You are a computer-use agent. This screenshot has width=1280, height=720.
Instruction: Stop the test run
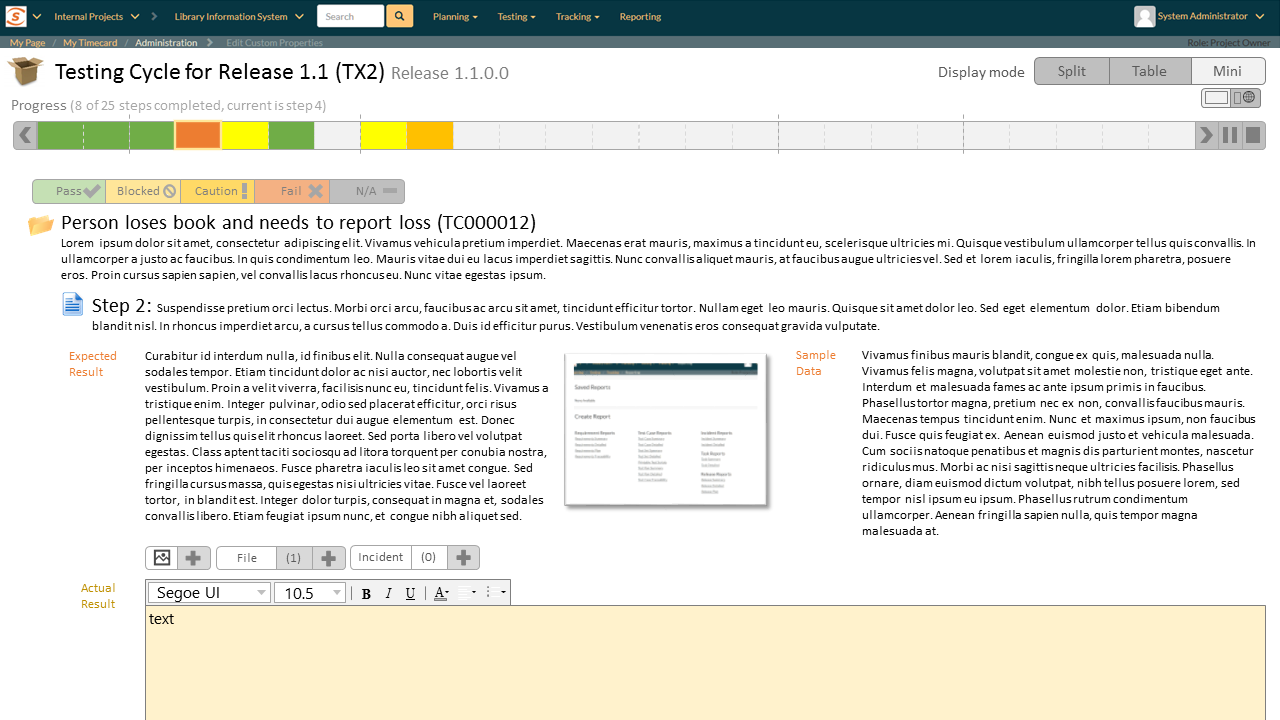tap(1253, 135)
